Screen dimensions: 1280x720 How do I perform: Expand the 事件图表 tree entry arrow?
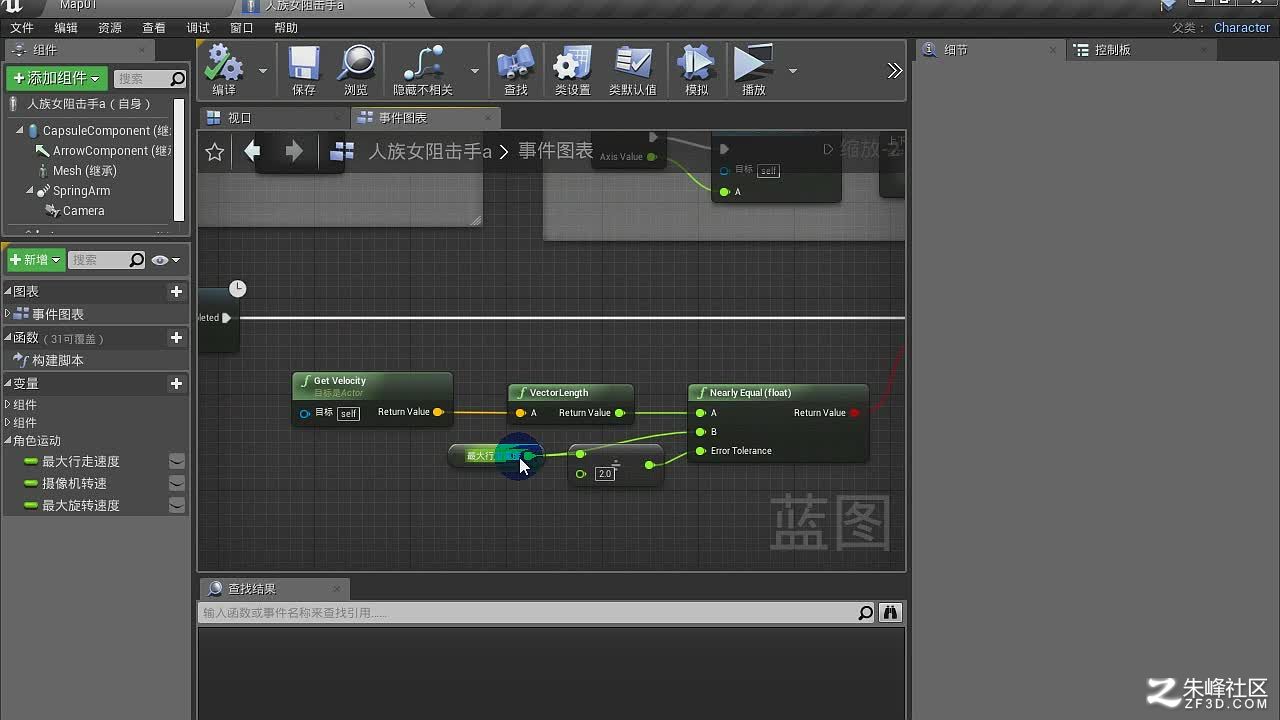coord(8,314)
